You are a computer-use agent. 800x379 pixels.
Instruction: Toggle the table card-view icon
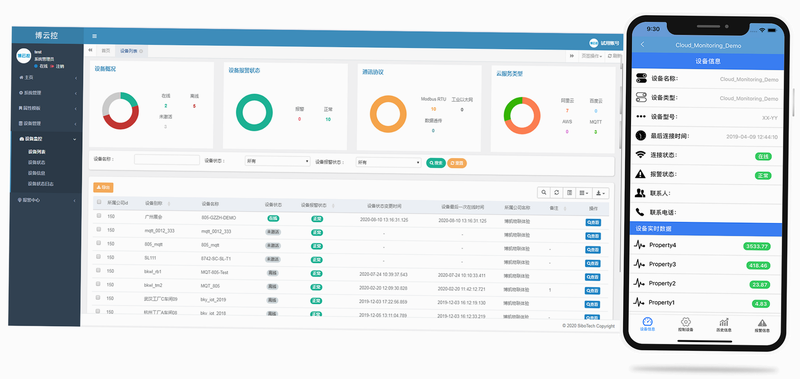pos(569,193)
